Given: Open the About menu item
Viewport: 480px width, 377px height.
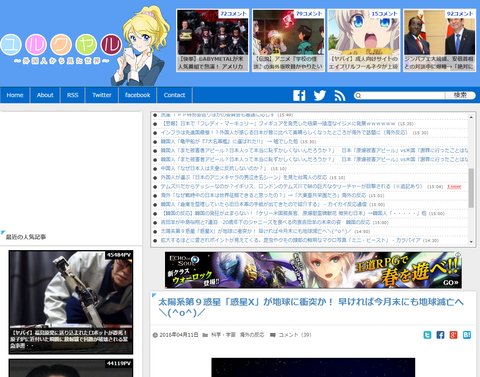Looking at the screenshot, I should click(45, 95).
